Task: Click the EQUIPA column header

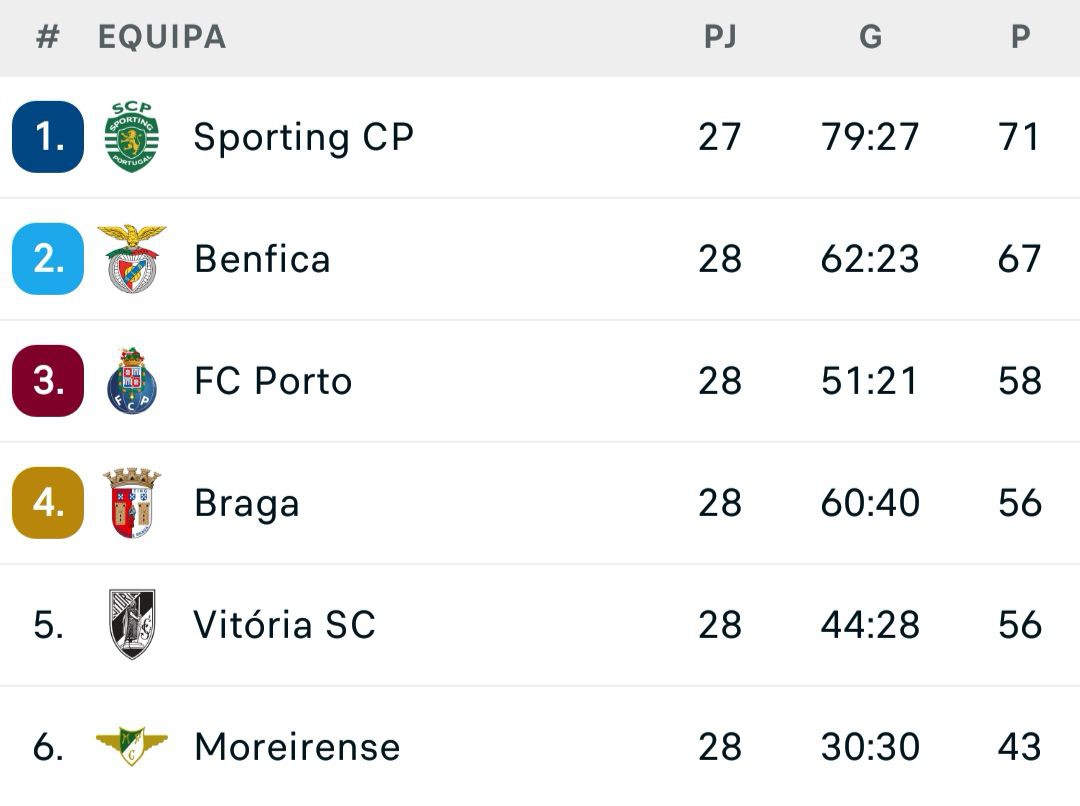Action: (x=160, y=37)
